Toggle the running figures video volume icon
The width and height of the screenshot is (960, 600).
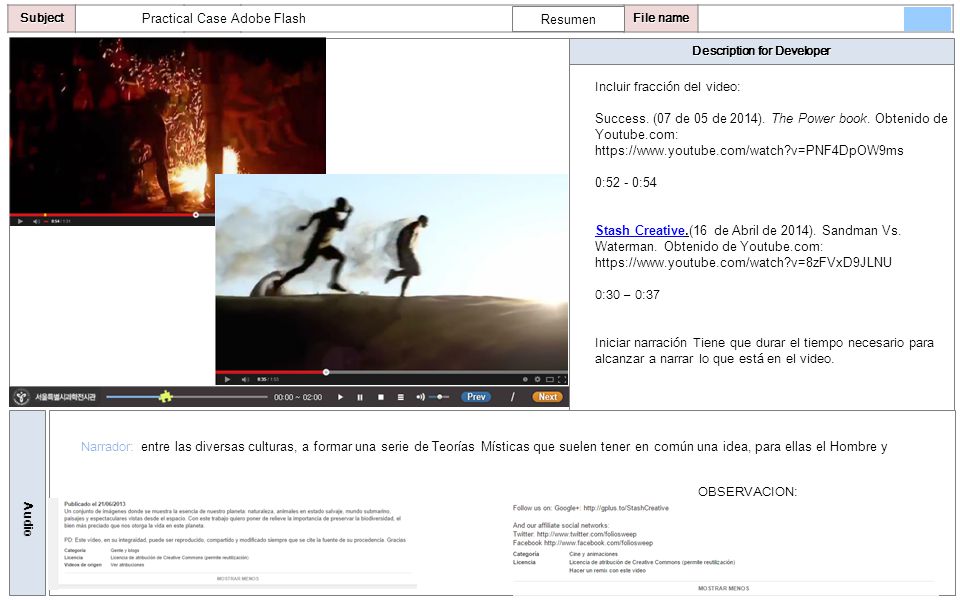coord(245,380)
